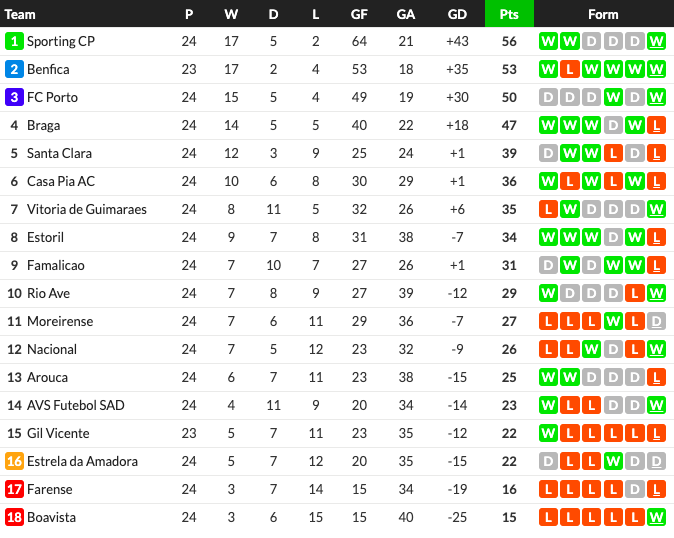
Task: Click the green position 1 badge
Action: coord(14,41)
